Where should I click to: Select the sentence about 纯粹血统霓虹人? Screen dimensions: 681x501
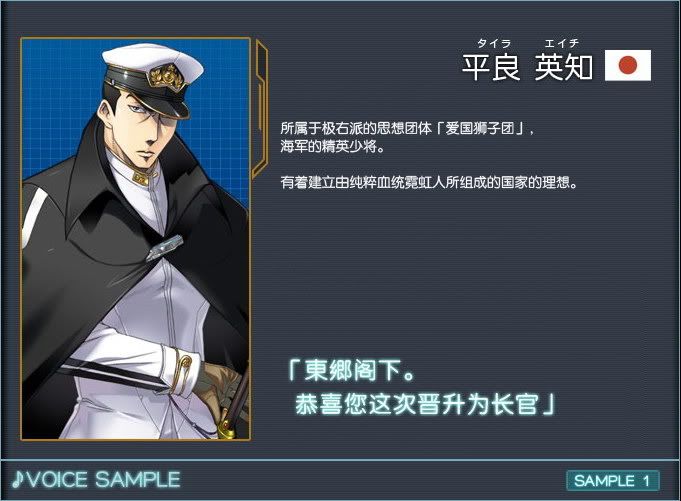pos(429,182)
